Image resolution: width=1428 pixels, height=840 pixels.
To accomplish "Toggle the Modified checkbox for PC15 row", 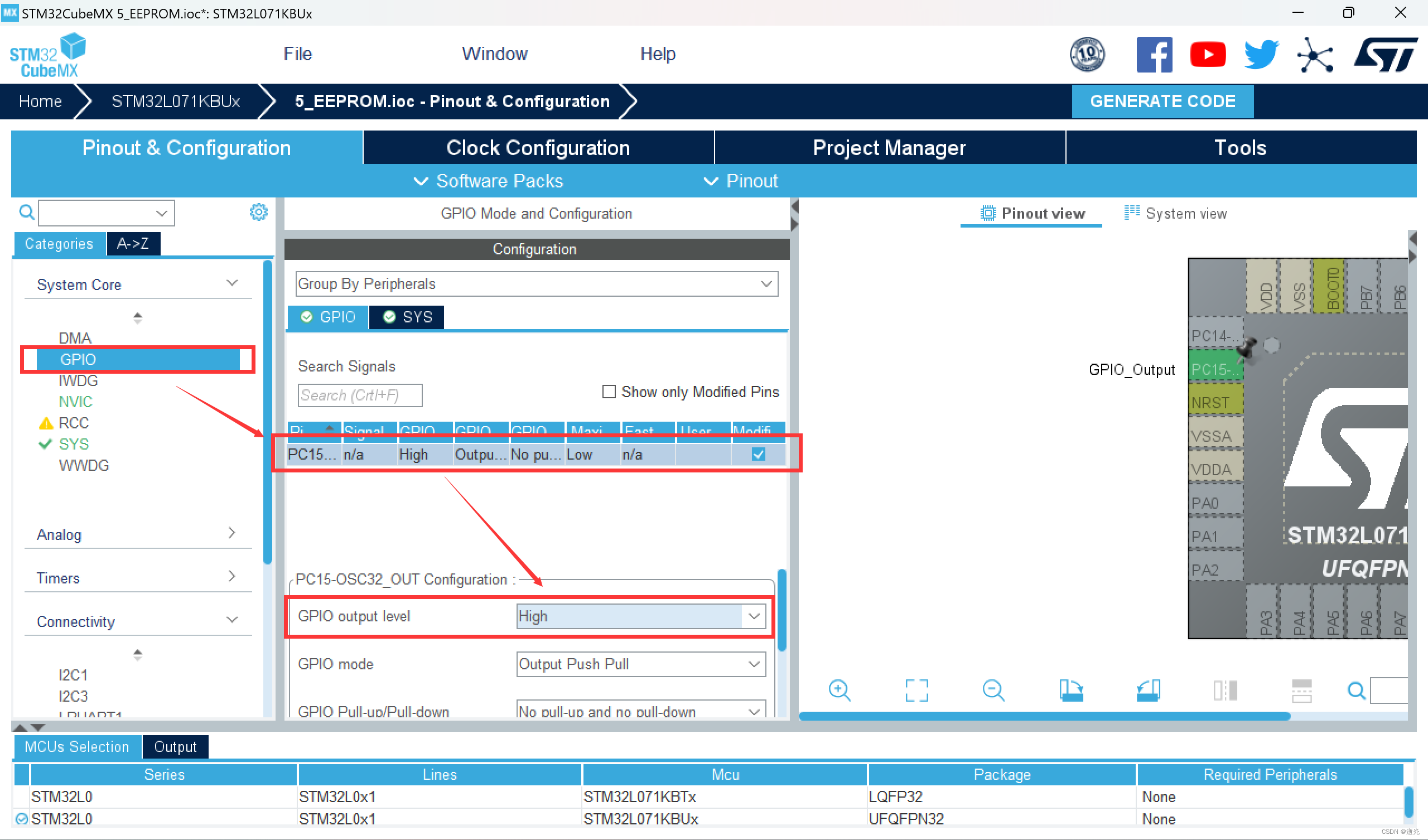I will click(758, 454).
